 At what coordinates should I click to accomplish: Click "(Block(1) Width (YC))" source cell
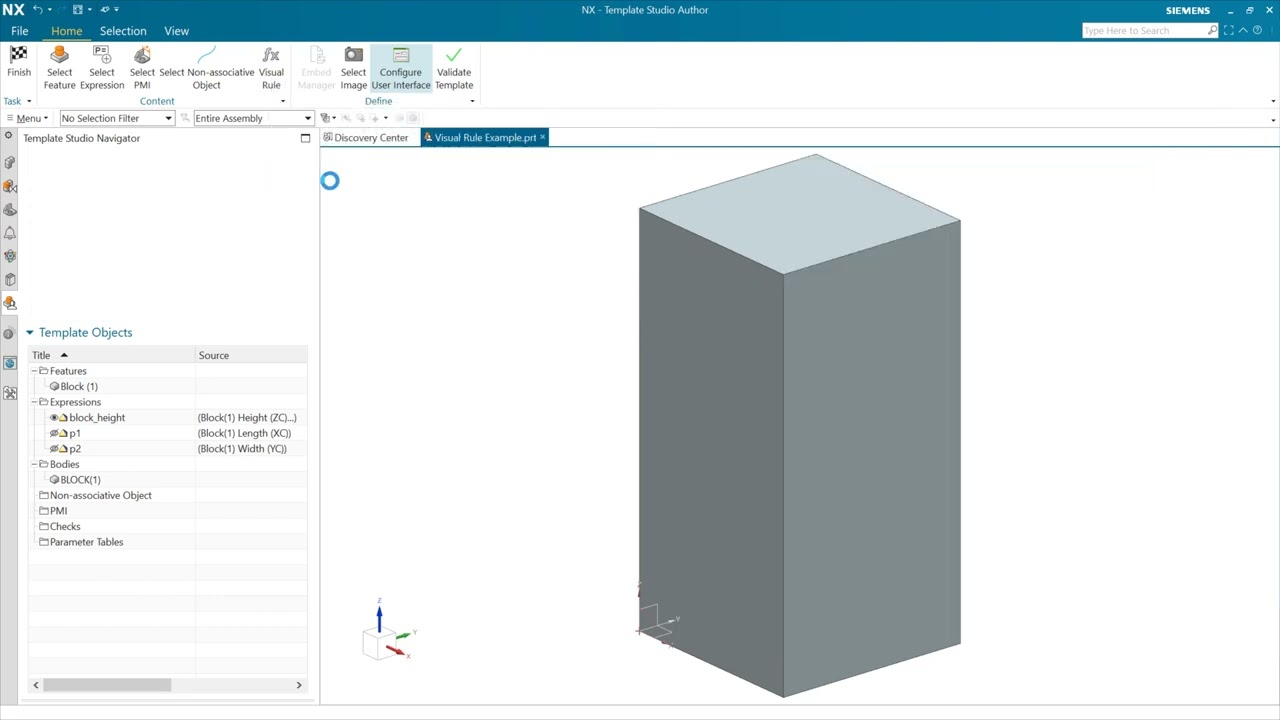243,449
